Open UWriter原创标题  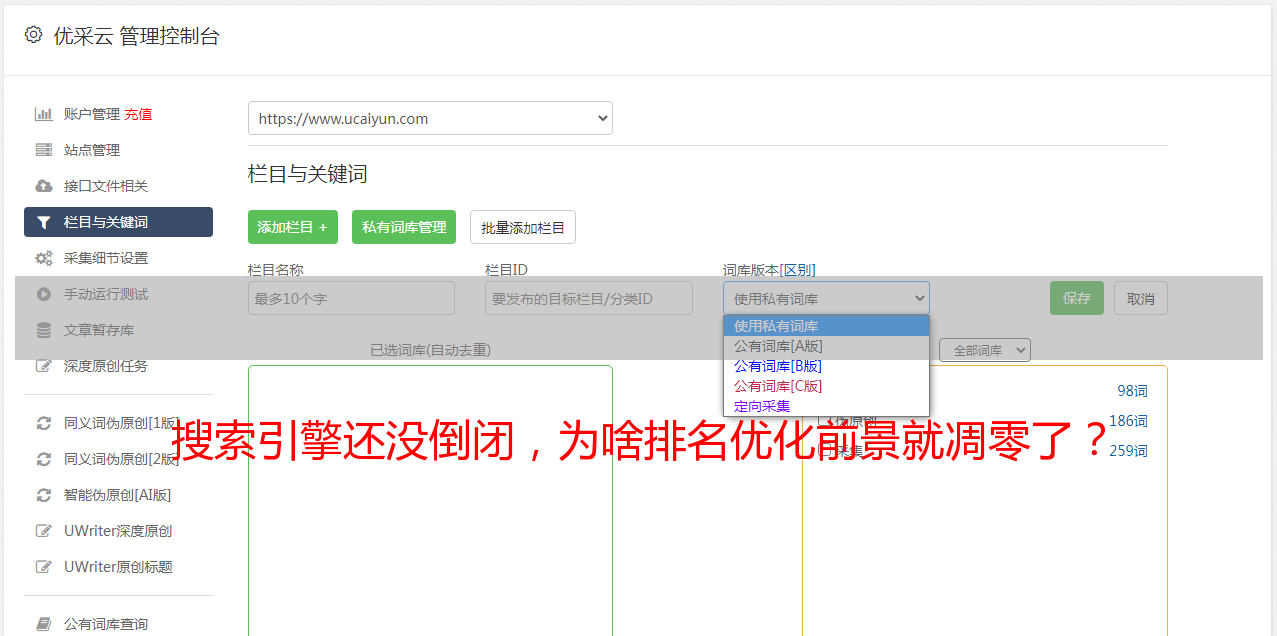click(118, 567)
